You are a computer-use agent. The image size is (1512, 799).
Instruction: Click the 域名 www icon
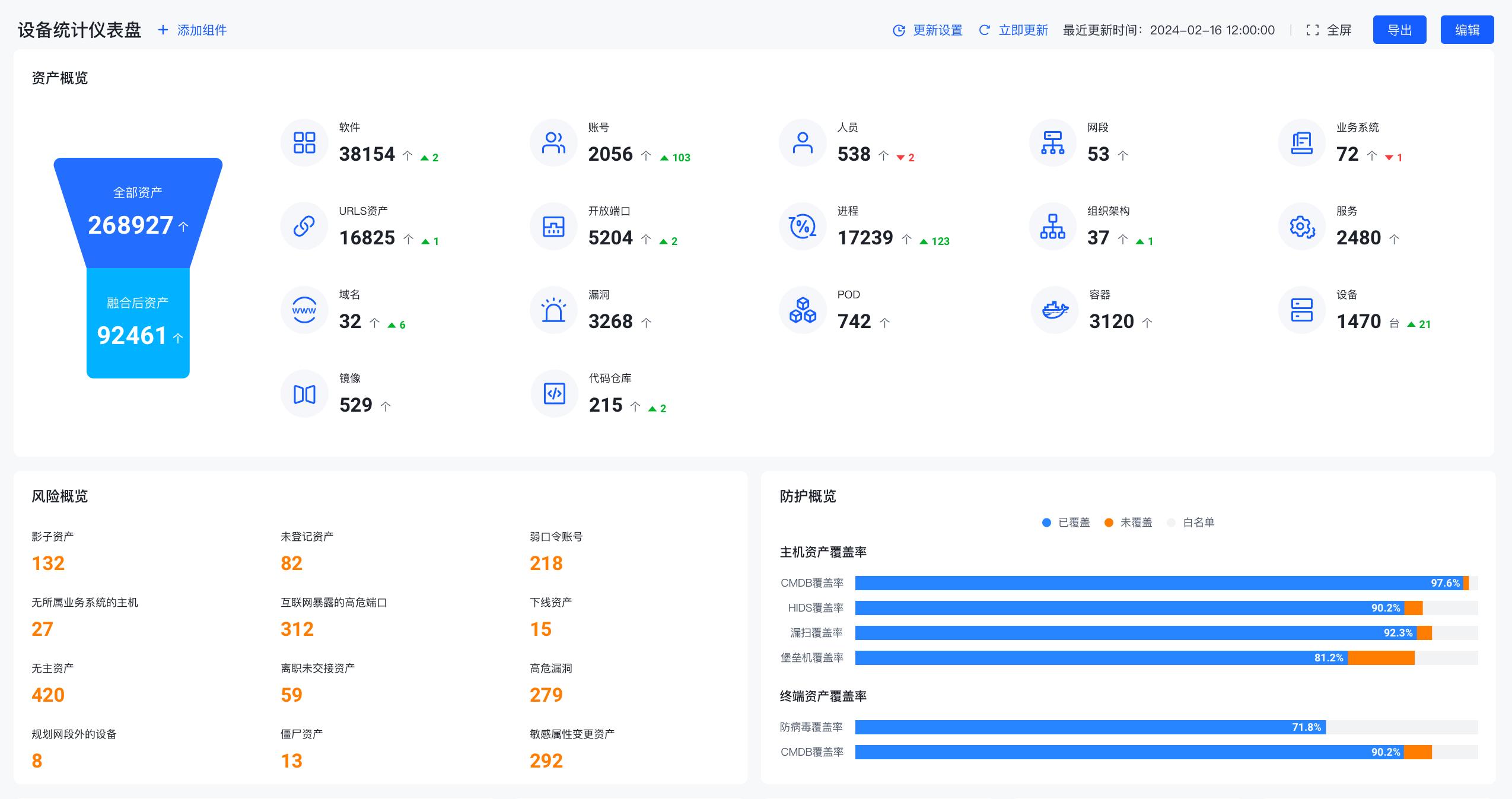click(x=304, y=310)
